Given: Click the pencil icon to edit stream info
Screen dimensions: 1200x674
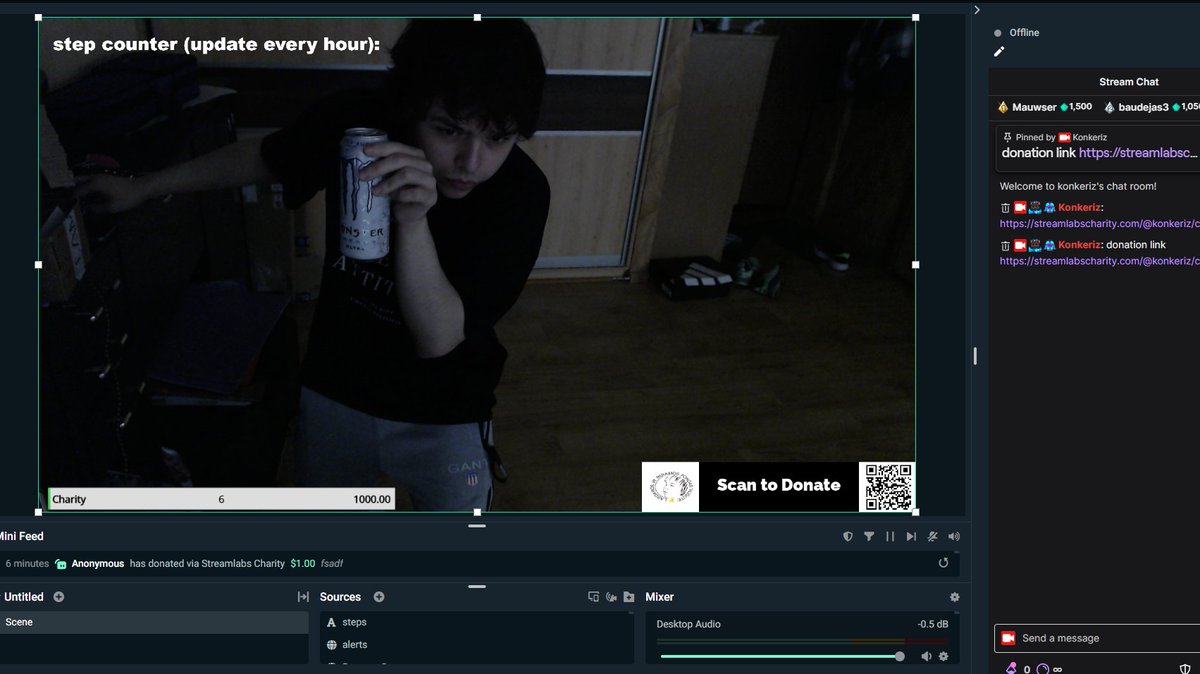Looking at the screenshot, I should (x=998, y=51).
